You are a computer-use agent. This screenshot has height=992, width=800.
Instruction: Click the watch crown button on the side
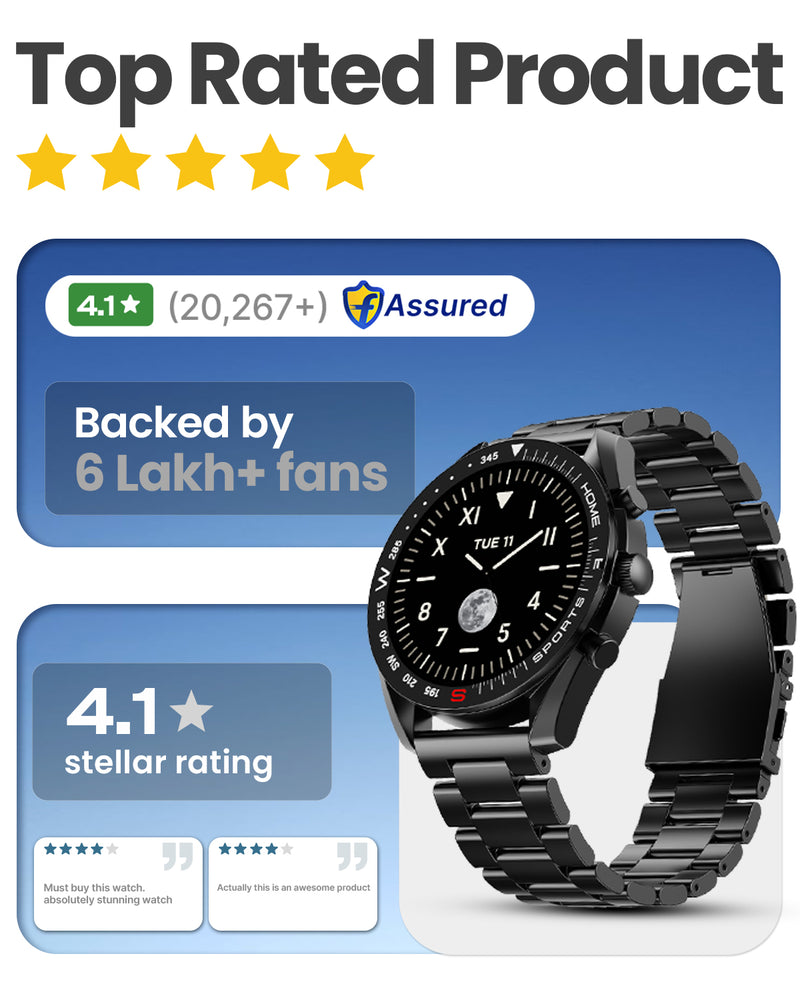click(x=637, y=570)
